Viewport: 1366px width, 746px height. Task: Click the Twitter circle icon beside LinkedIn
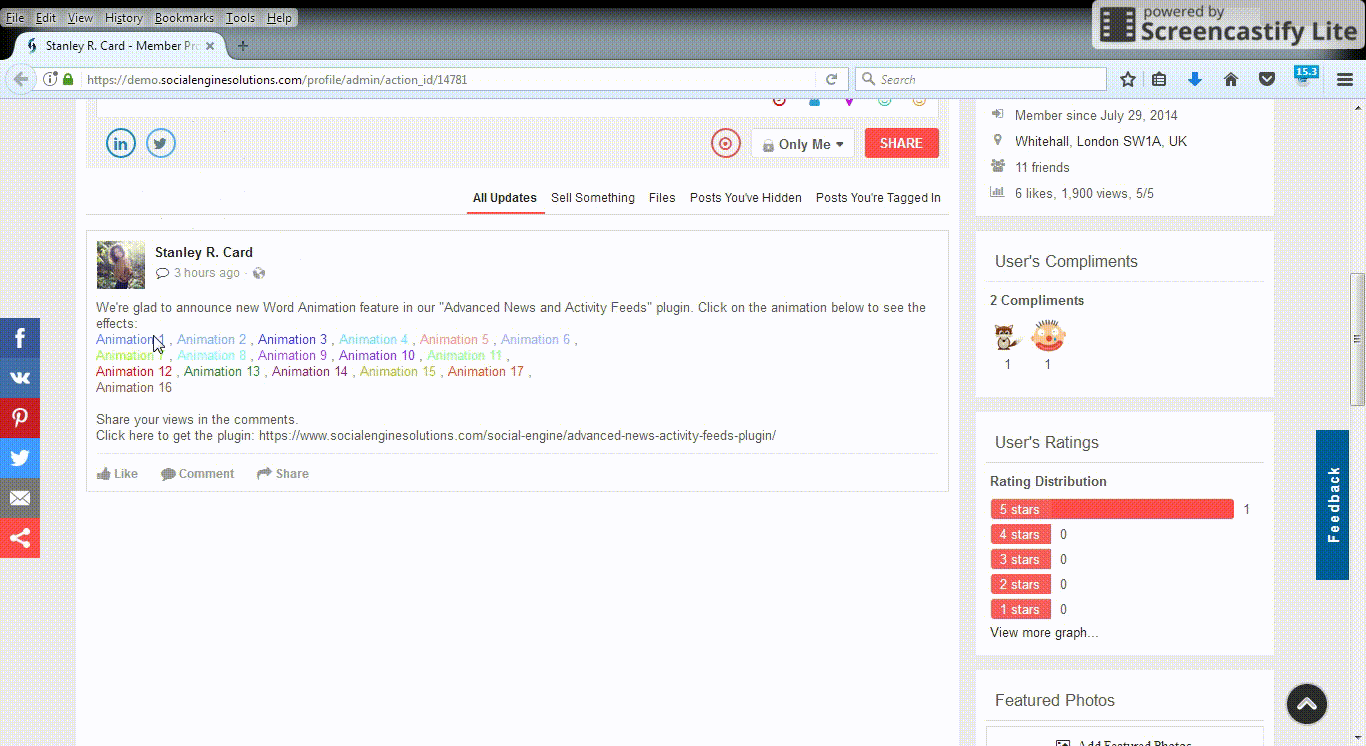tap(161, 143)
